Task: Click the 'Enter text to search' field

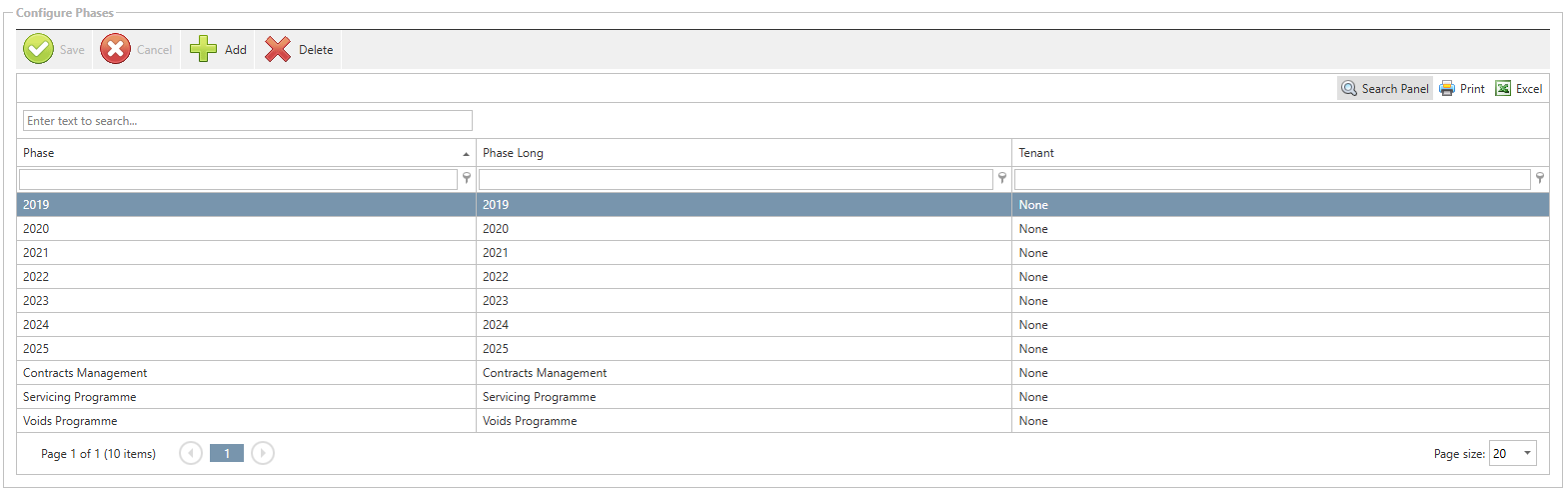Action: coord(247,121)
